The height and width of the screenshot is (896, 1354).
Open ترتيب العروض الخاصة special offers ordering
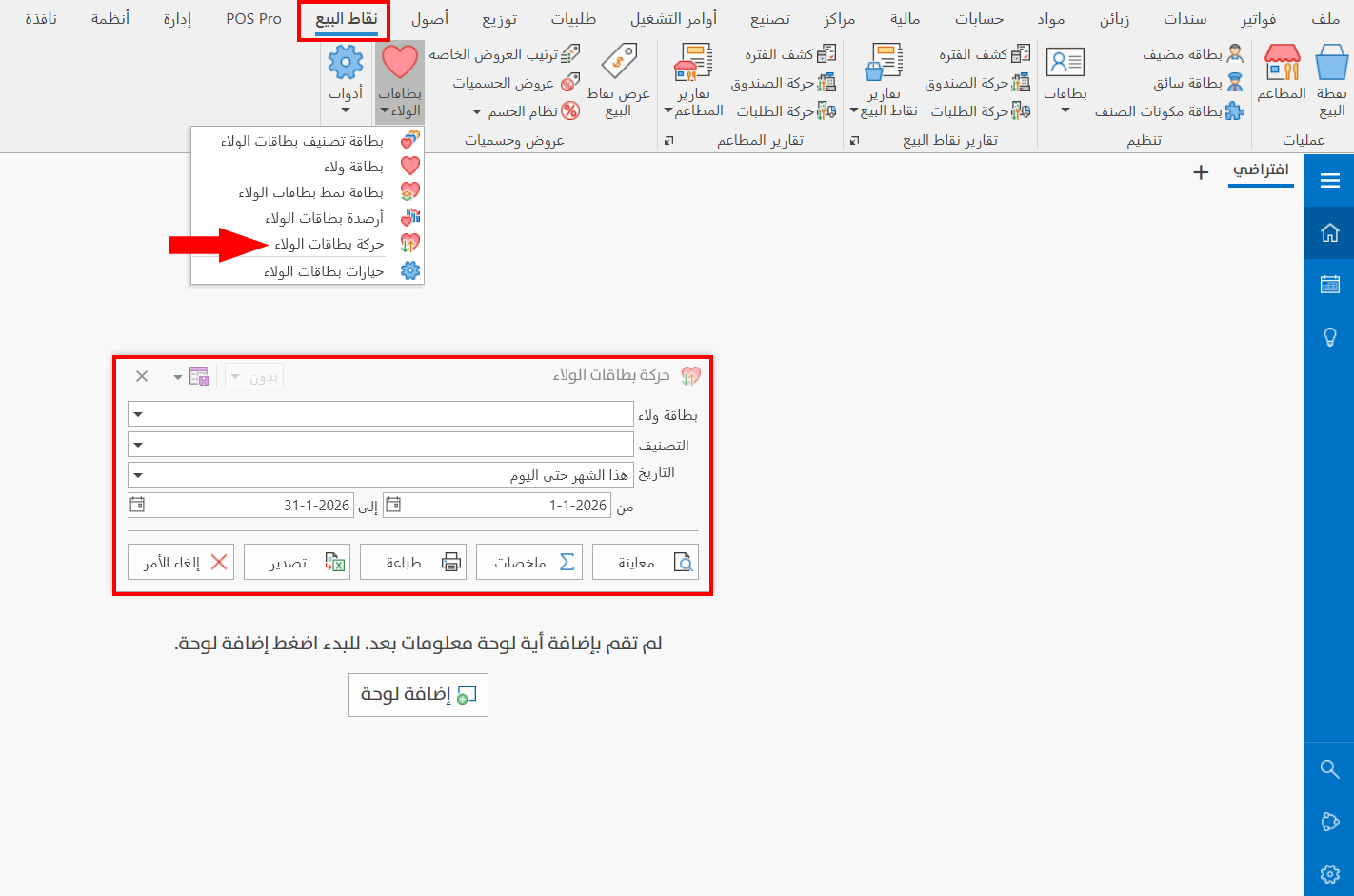click(x=504, y=54)
